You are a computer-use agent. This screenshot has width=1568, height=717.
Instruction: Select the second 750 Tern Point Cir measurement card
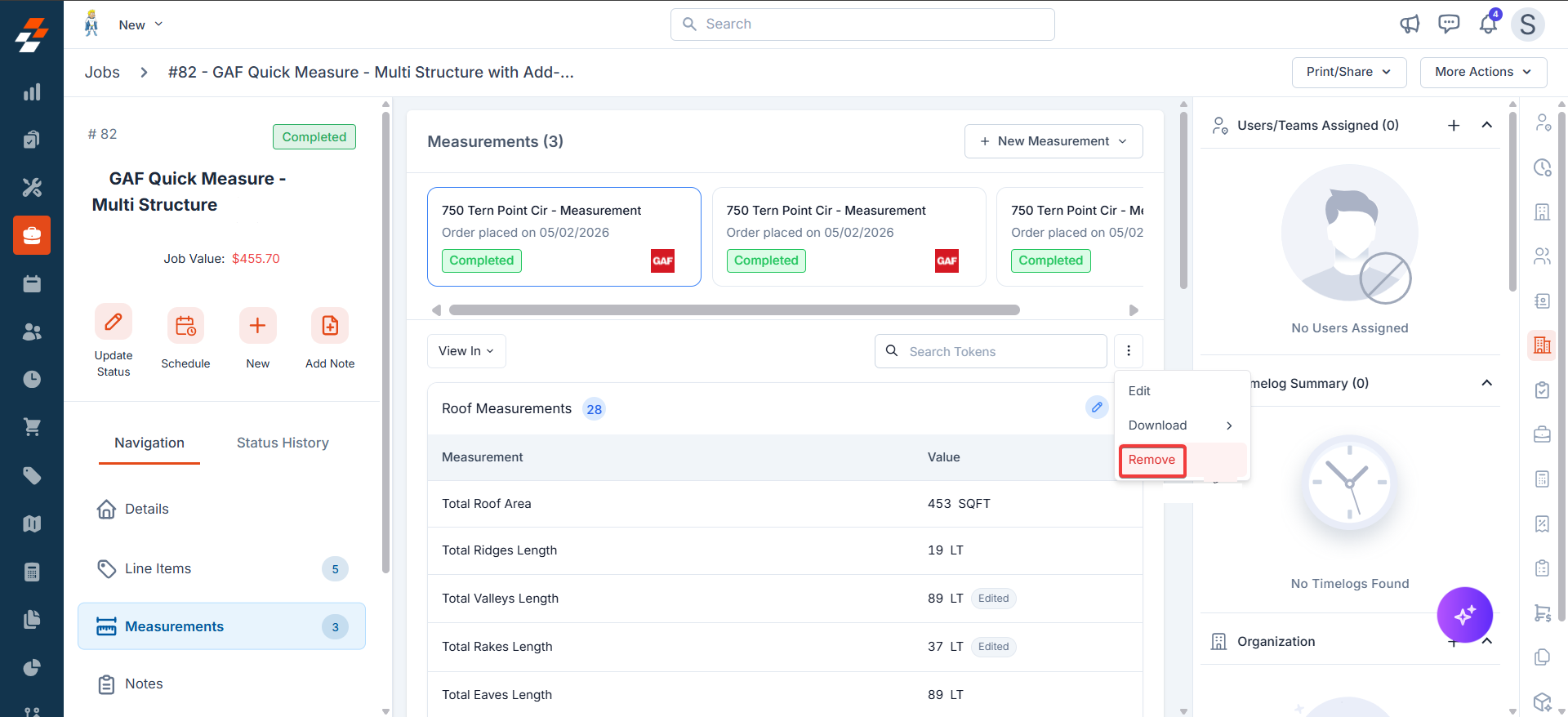pyautogui.click(x=849, y=237)
